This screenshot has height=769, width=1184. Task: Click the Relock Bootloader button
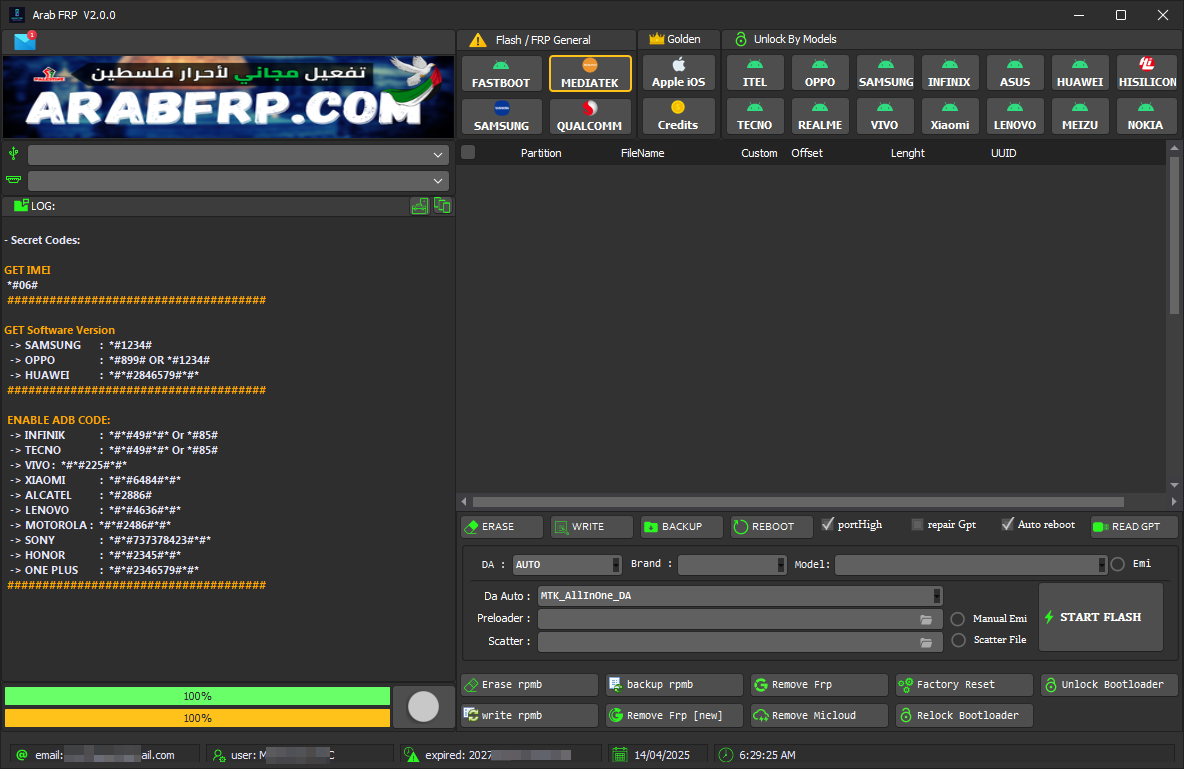tap(964, 715)
